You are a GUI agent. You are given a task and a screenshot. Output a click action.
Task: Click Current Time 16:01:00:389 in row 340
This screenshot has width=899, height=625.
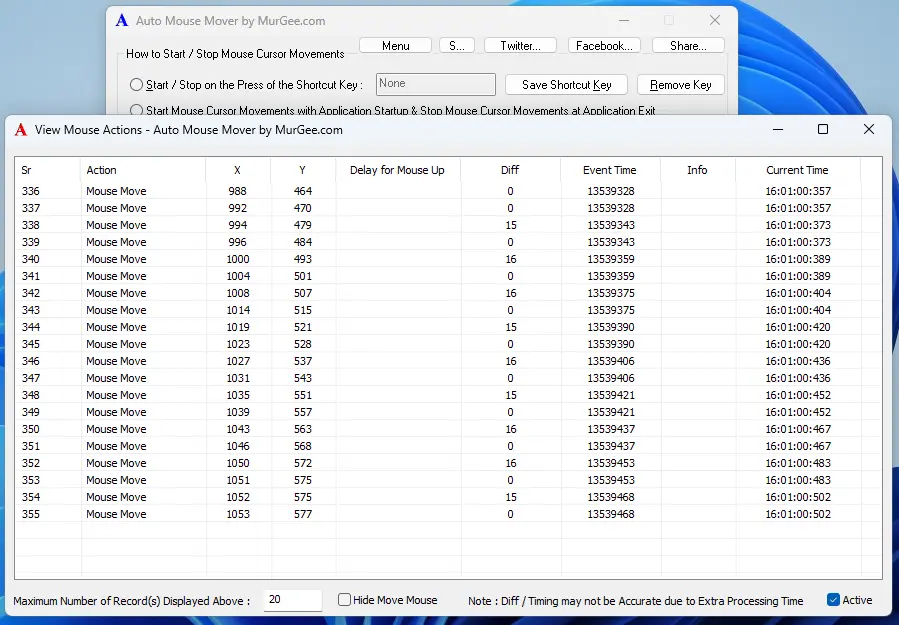point(798,259)
